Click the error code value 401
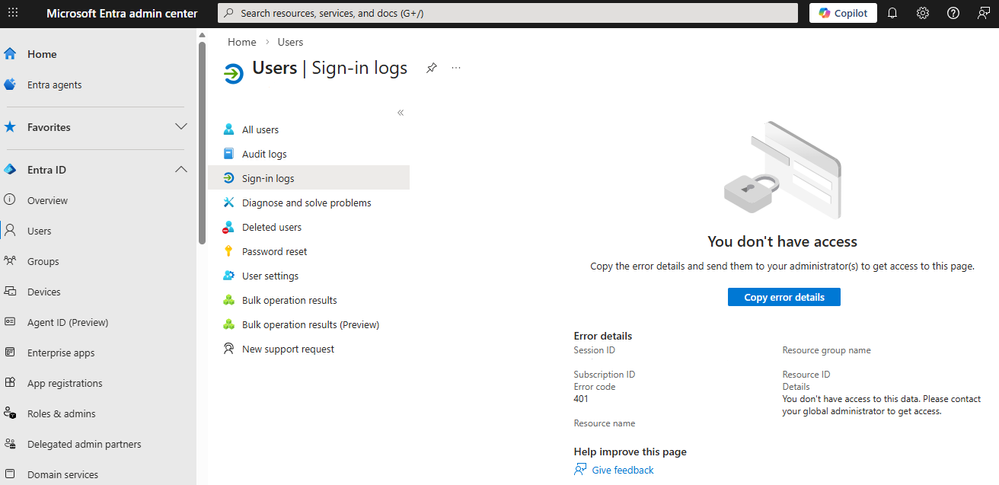999x485 pixels. [581, 399]
